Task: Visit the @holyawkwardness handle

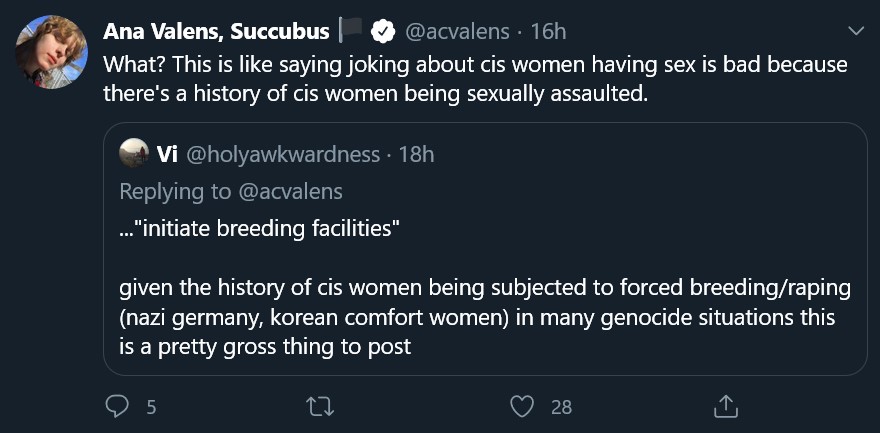Action: click(283, 154)
